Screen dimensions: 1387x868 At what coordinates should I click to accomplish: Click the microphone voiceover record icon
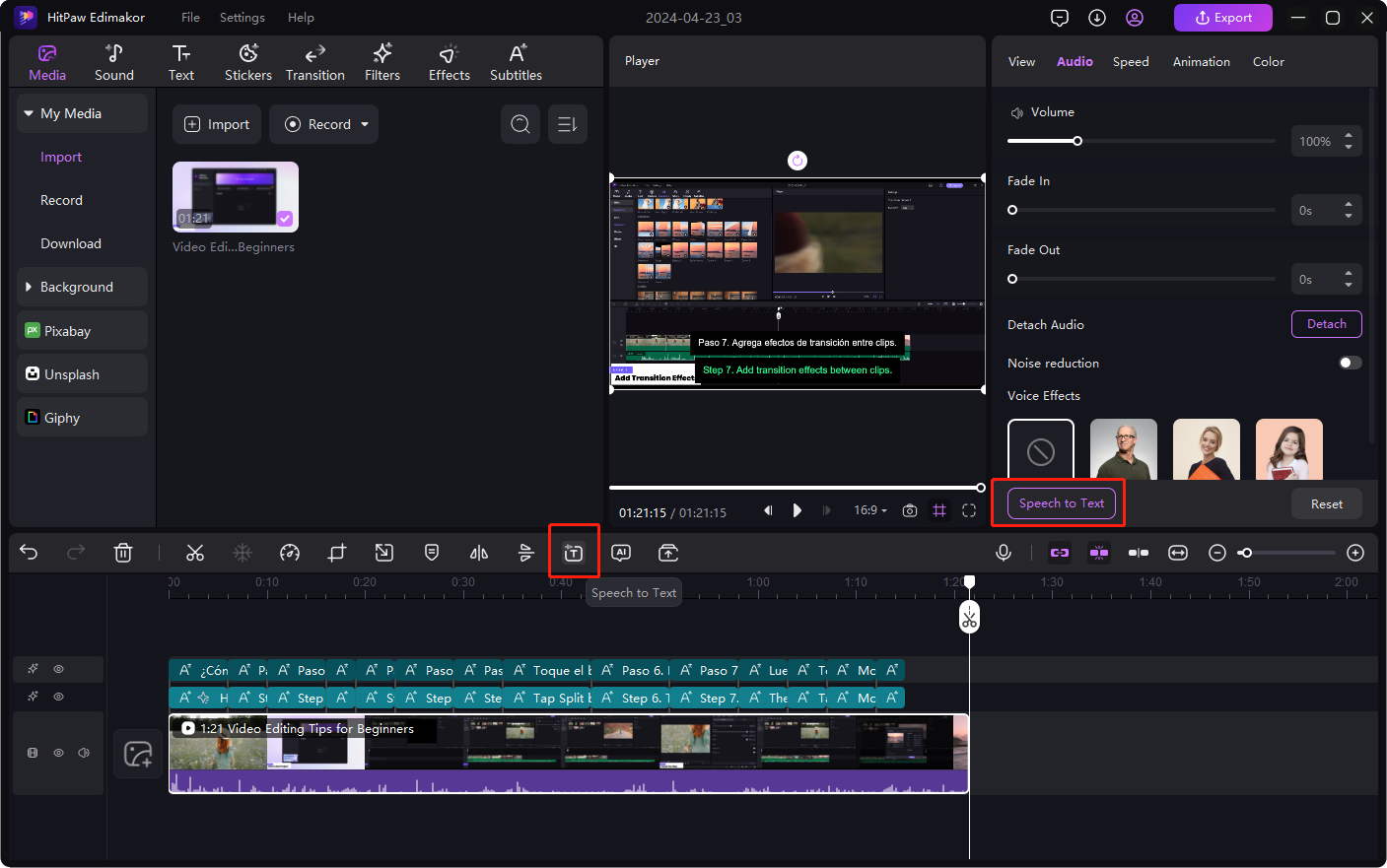pos(1004,553)
